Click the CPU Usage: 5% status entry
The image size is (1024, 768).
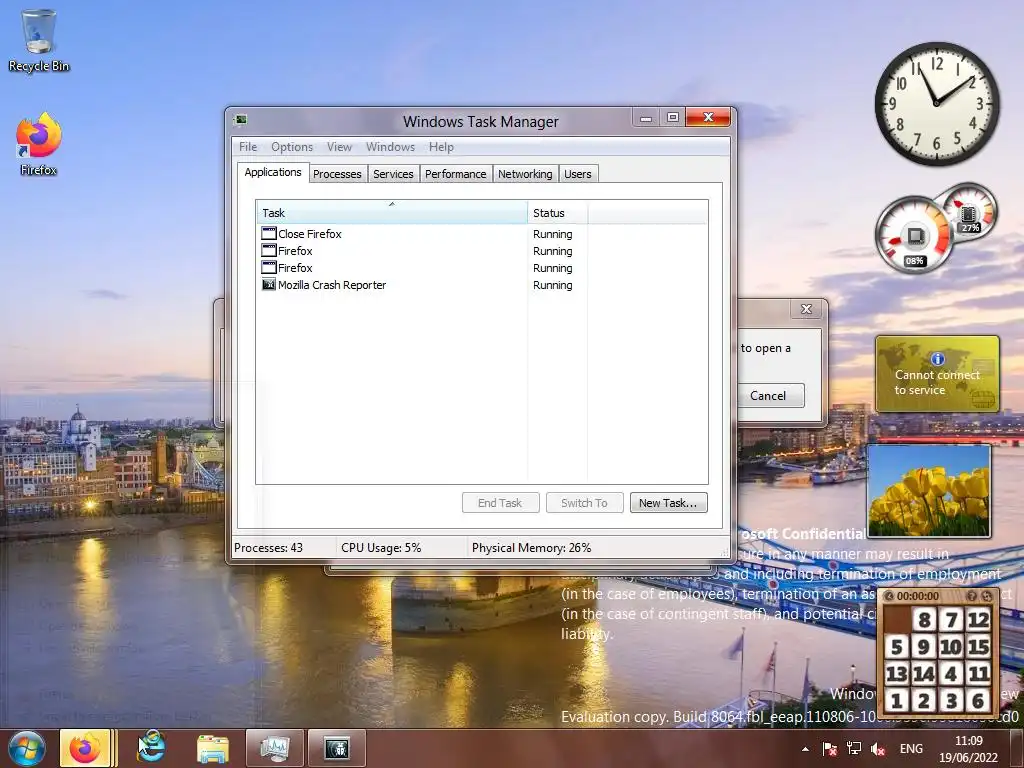click(x=381, y=547)
